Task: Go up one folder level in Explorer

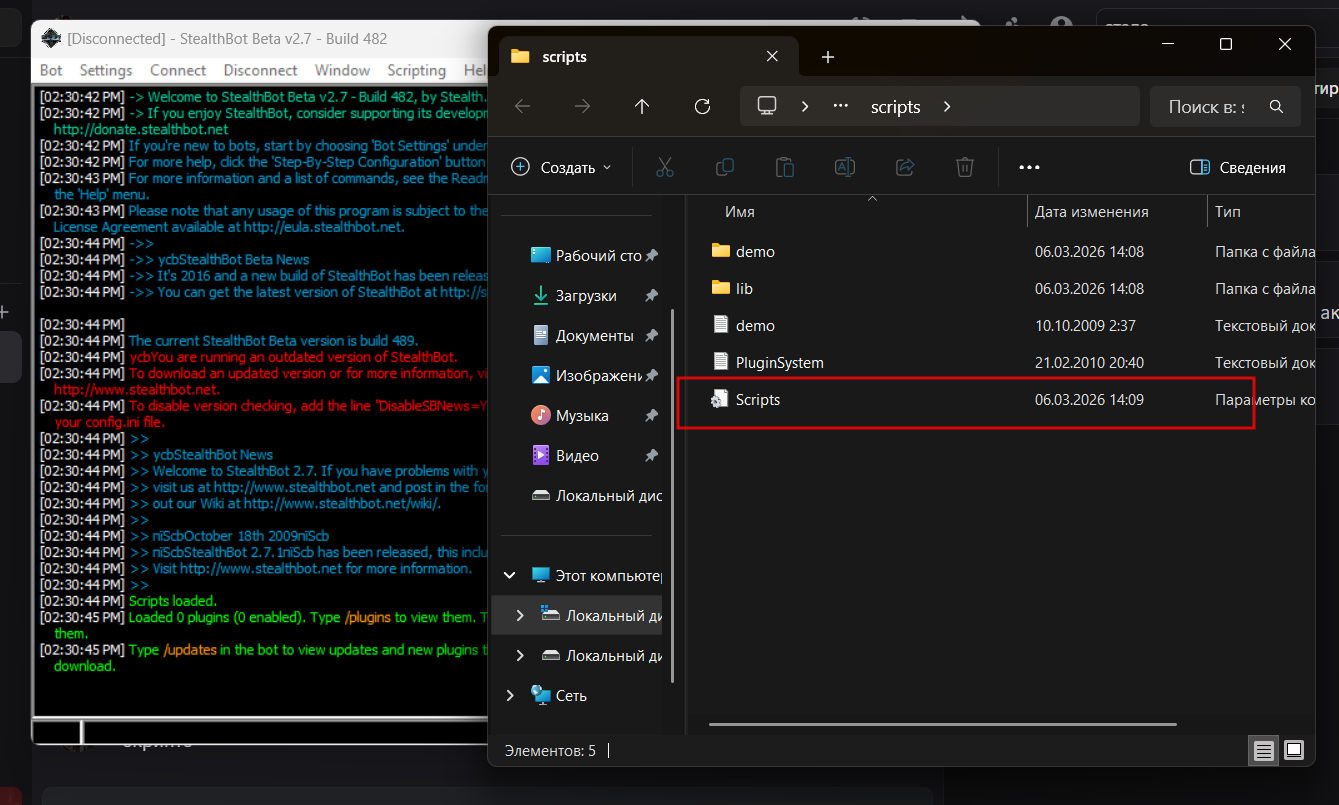Action: (642, 106)
